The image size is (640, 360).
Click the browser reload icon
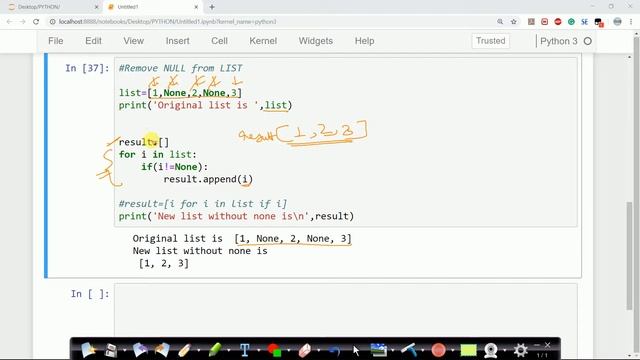(x=36, y=22)
